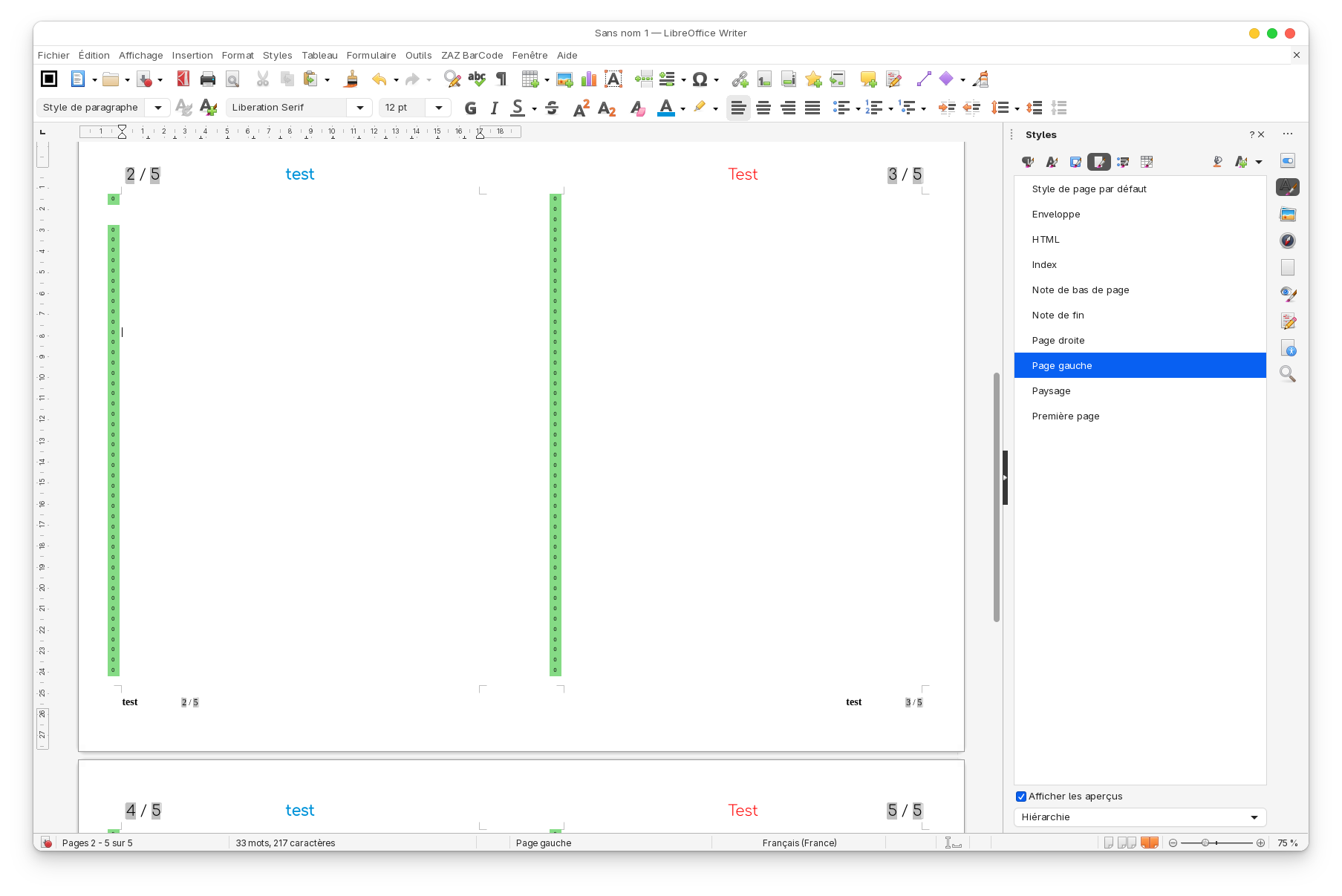
Task: Click the Cut scissors icon
Action: [x=262, y=79]
